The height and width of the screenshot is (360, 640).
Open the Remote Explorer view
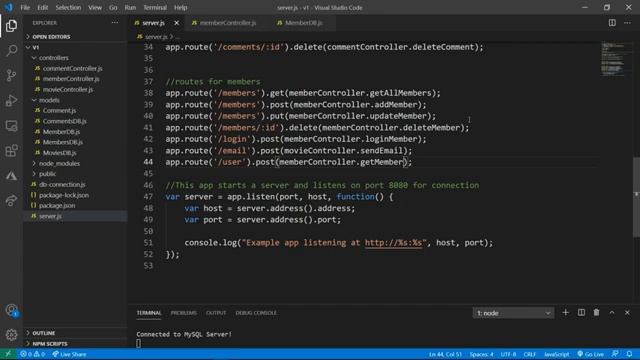tap(11, 126)
